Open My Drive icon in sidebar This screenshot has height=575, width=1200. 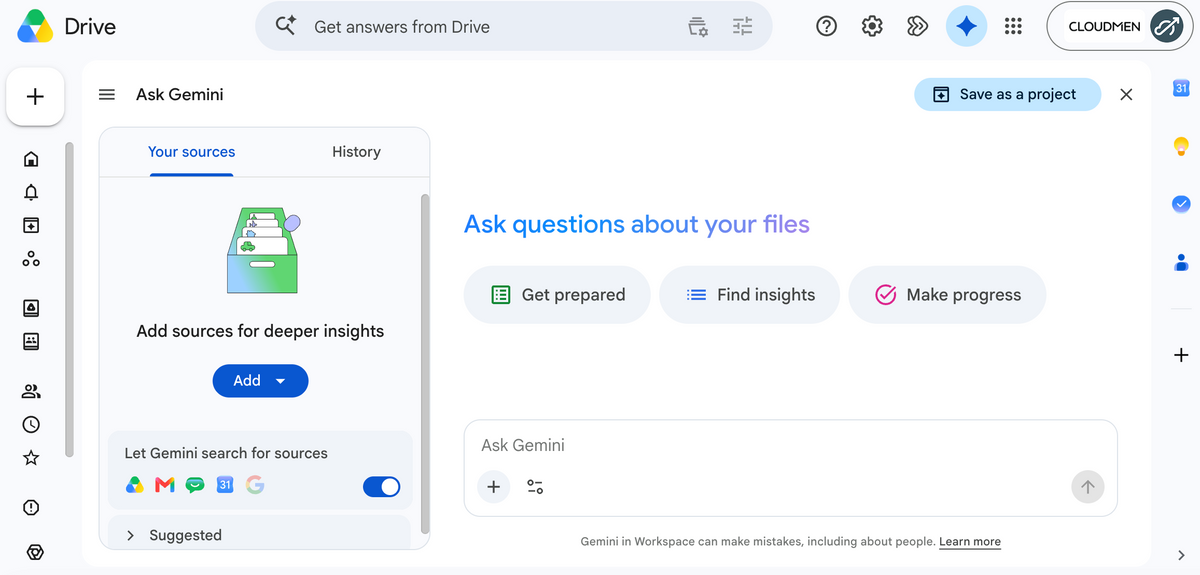(31, 308)
